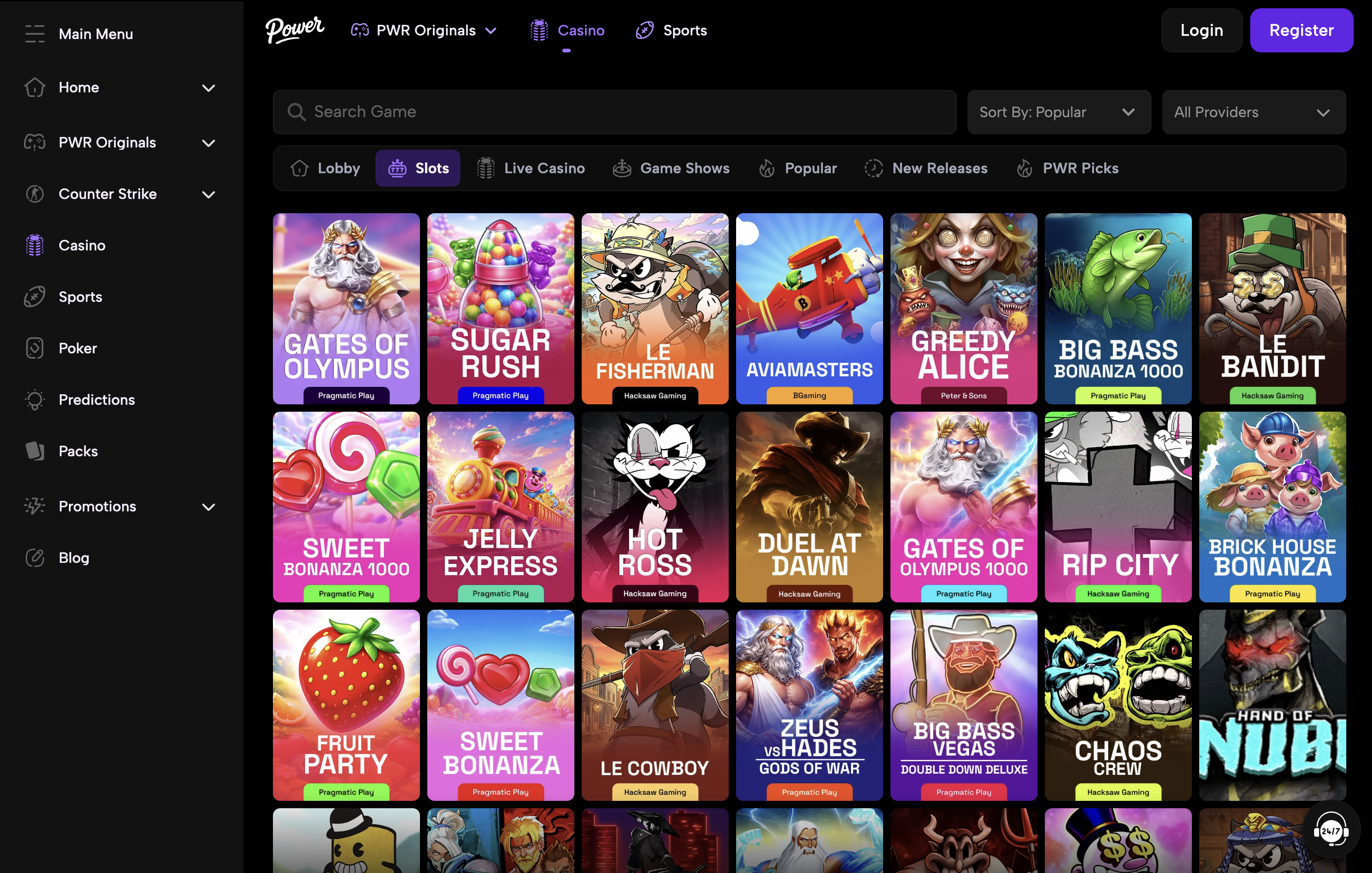Click the New Releases tab icon

click(x=873, y=168)
